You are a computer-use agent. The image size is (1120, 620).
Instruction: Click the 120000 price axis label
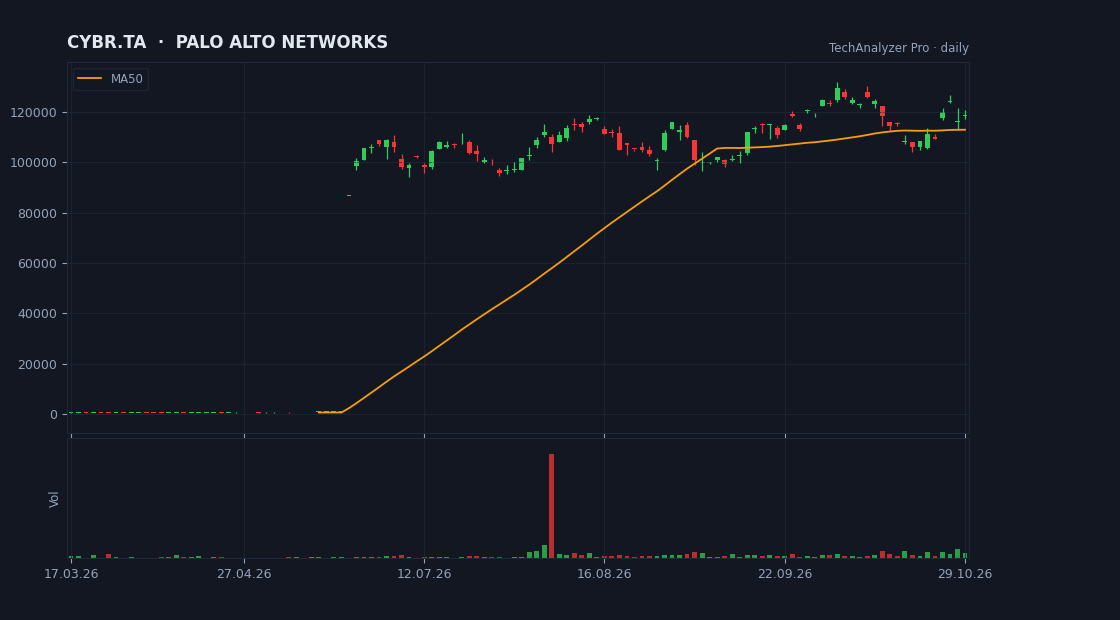pos(34,113)
